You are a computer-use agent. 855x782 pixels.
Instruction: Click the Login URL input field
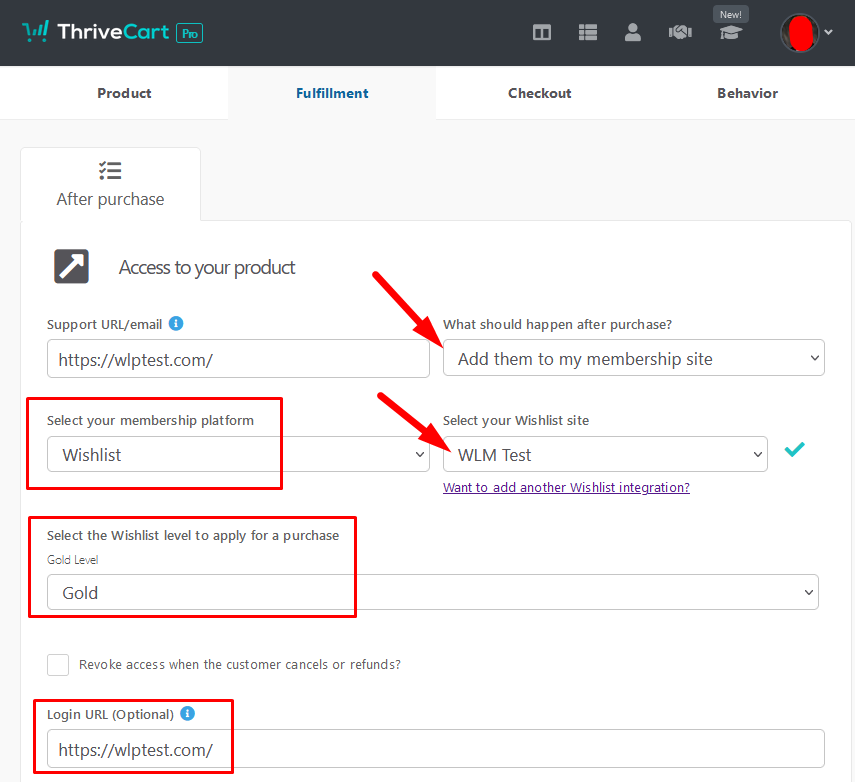436,749
